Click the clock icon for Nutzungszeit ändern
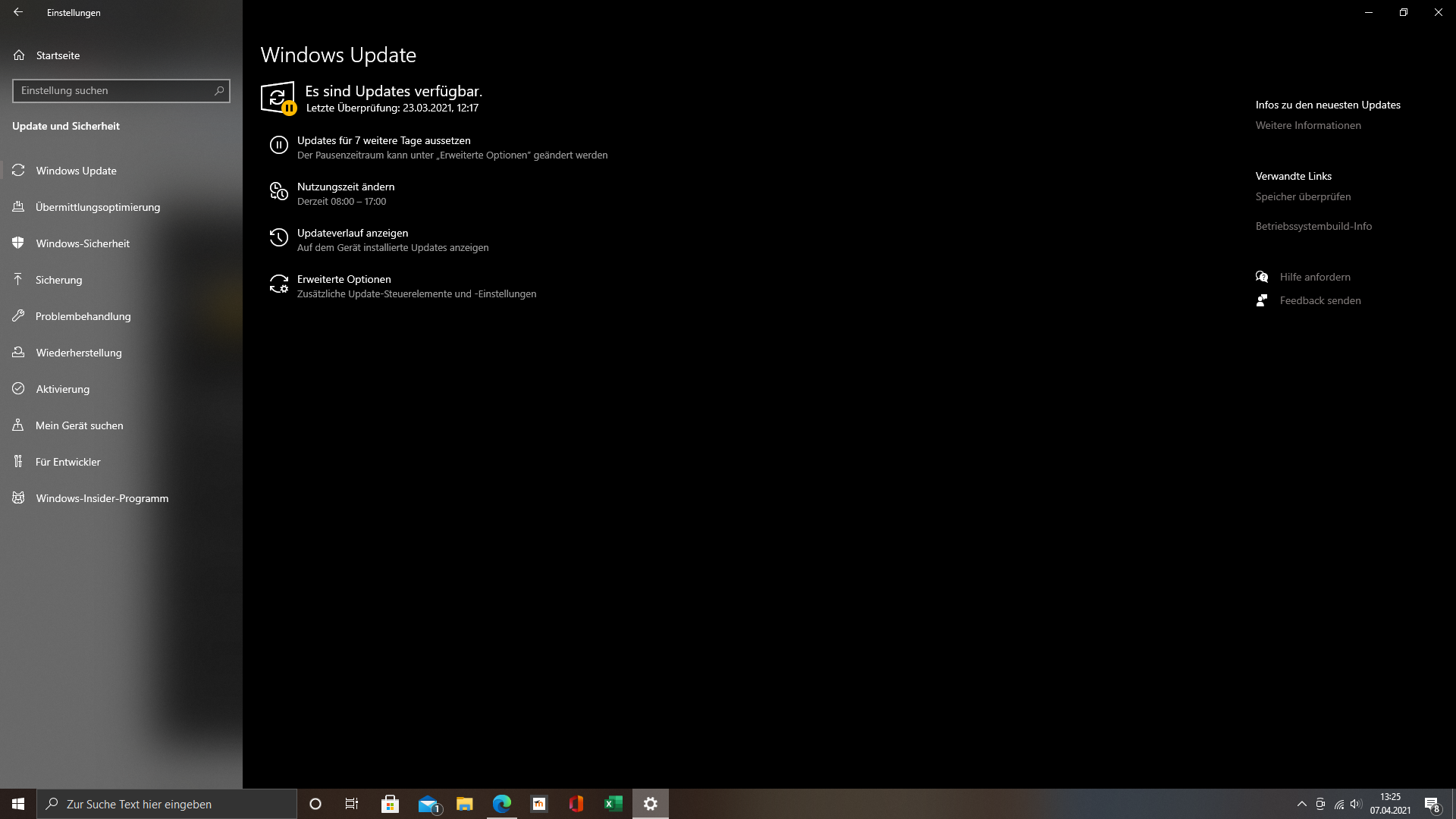 tap(279, 191)
